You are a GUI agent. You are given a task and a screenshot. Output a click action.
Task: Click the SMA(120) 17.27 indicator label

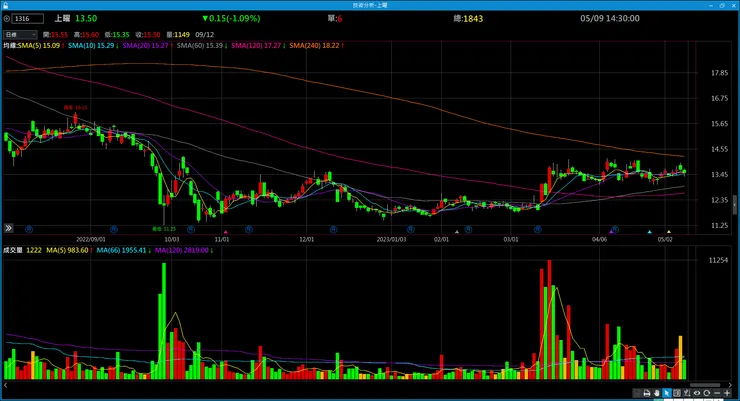pyautogui.click(x=256, y=46)
